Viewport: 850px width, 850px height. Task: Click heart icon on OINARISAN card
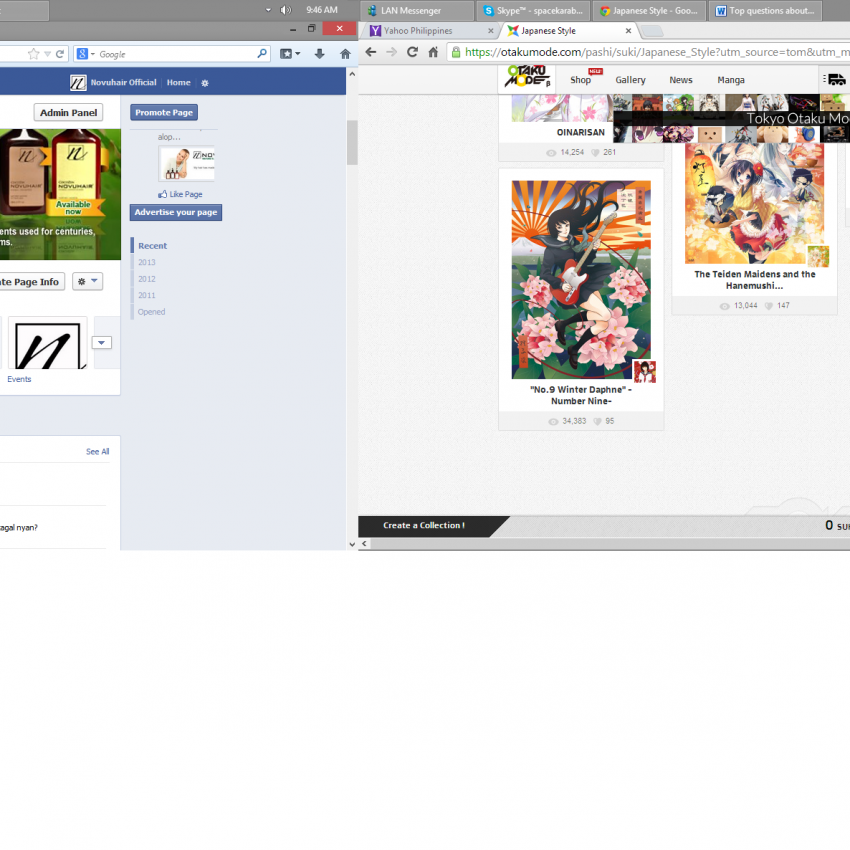pos(595,152)
